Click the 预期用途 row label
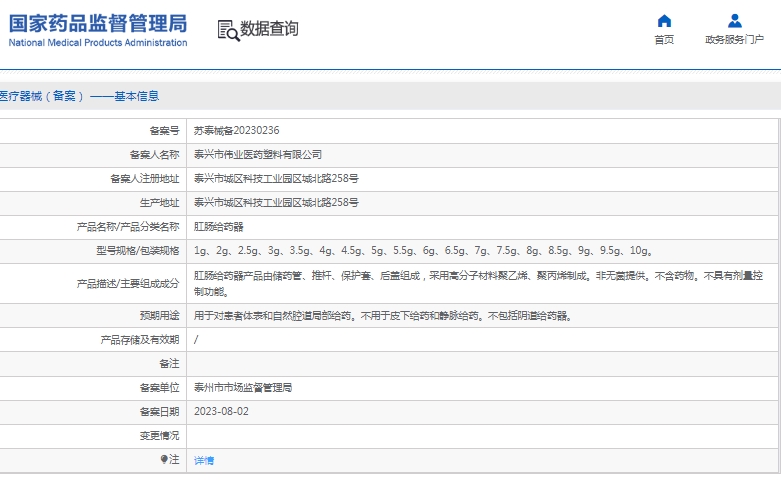This screenshot has width=781, height=480. pyautogui.click(x=159, y=316)
